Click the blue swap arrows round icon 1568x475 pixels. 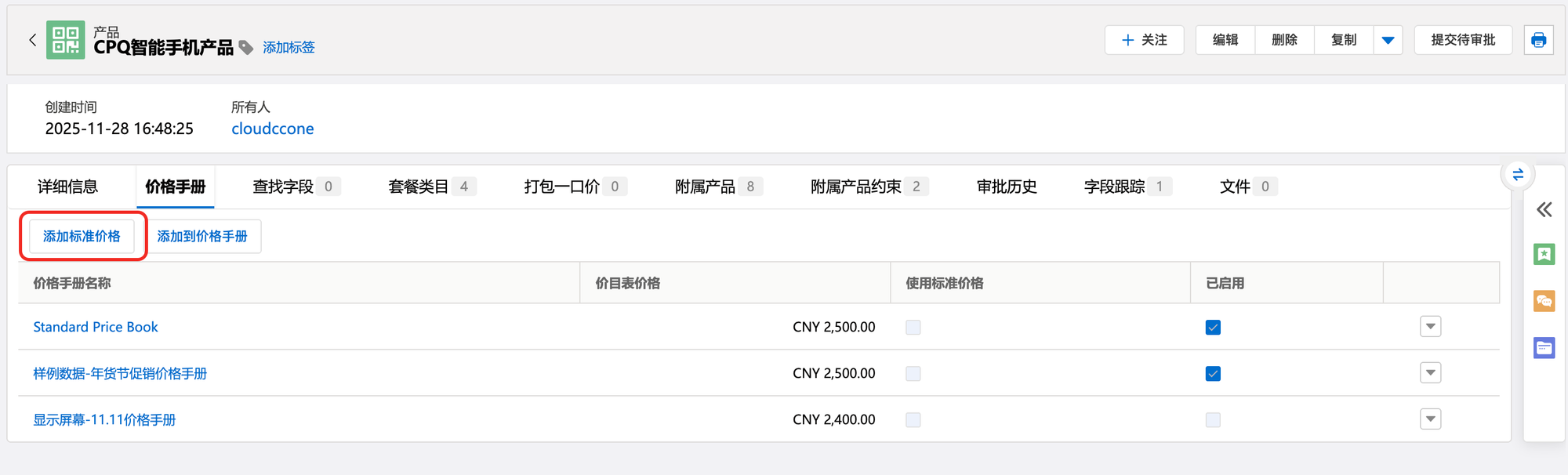point(1518,175)
